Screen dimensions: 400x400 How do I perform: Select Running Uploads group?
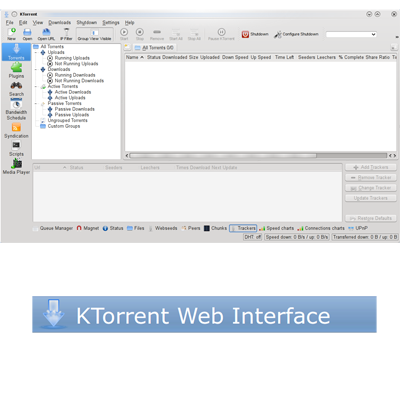68,58
